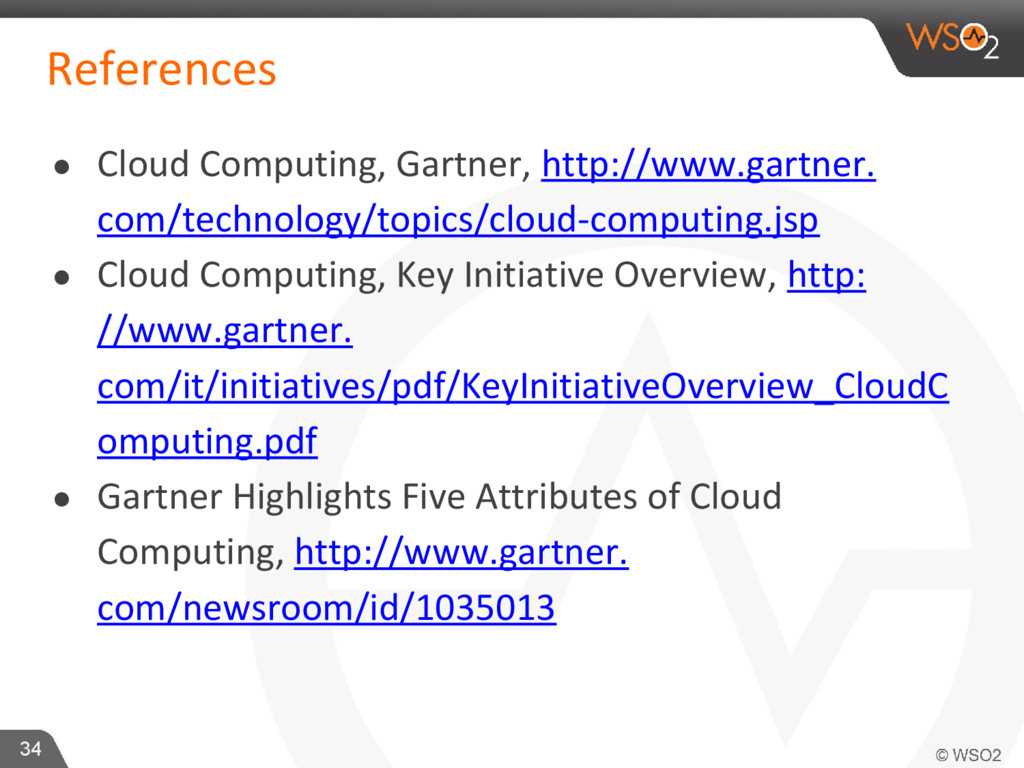Open the com/technology/topics/cloud-computing.jsp link
The width and height of the screenshot is (1024, 768).
pos(458,220)
